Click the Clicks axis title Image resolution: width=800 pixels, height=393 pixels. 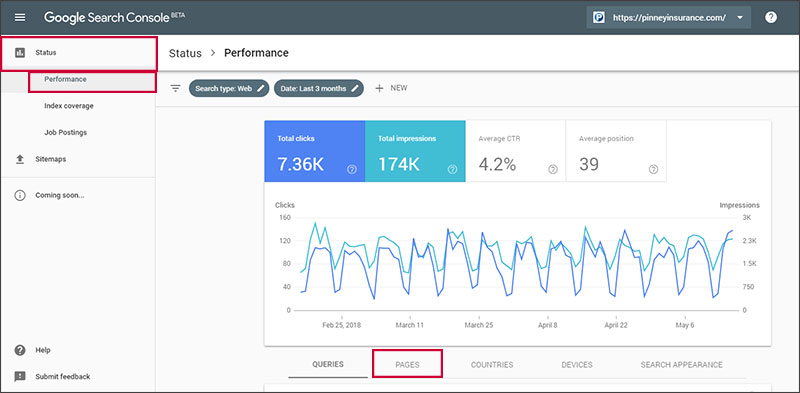pos(285,205)
